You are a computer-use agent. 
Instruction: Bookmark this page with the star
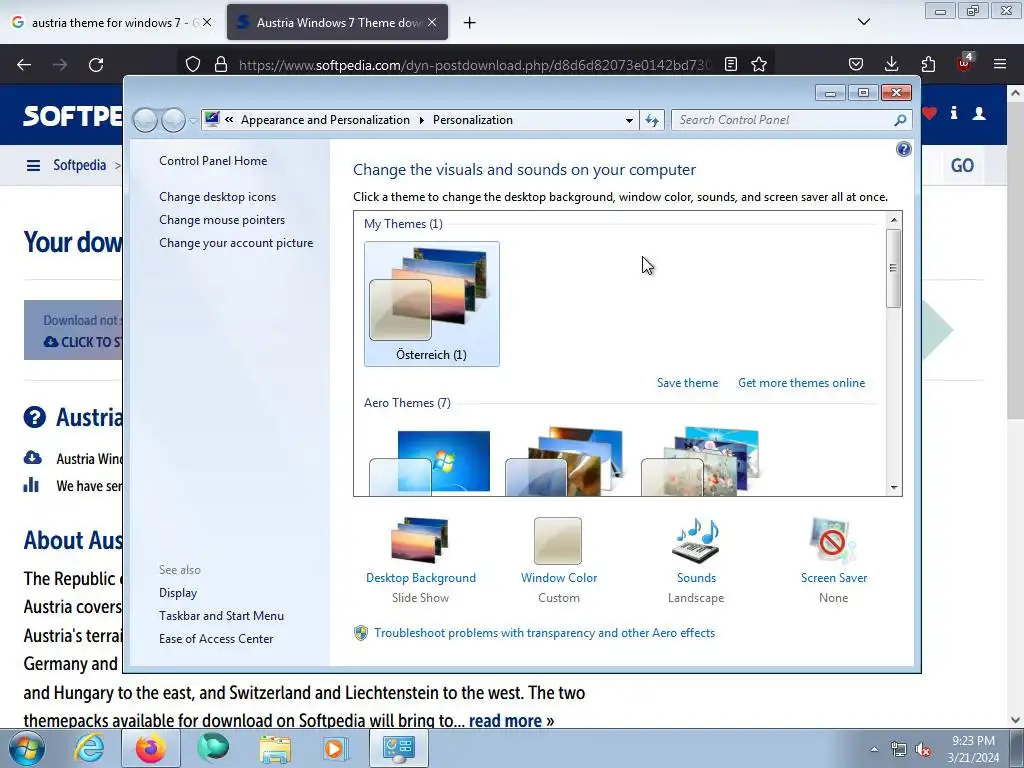point(758,65)
